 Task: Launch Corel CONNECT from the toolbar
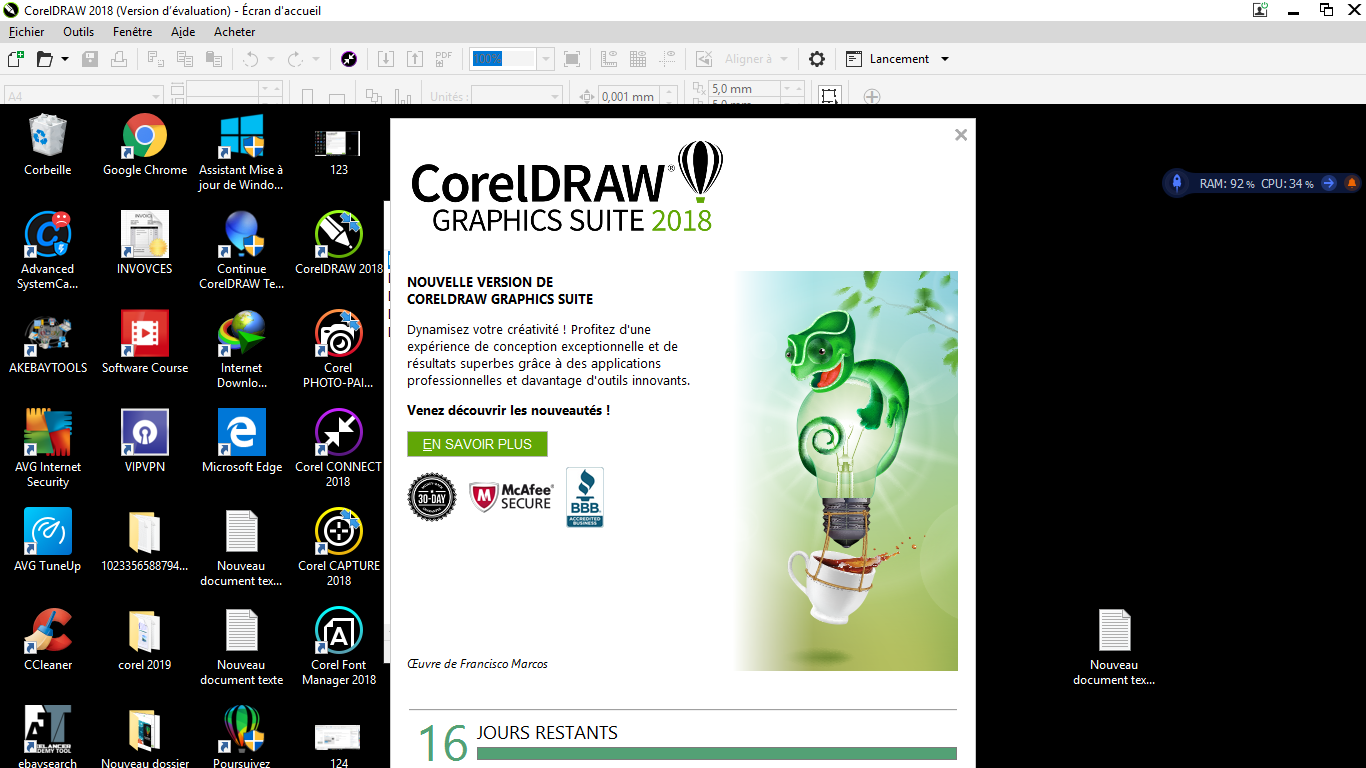[348, 59]
